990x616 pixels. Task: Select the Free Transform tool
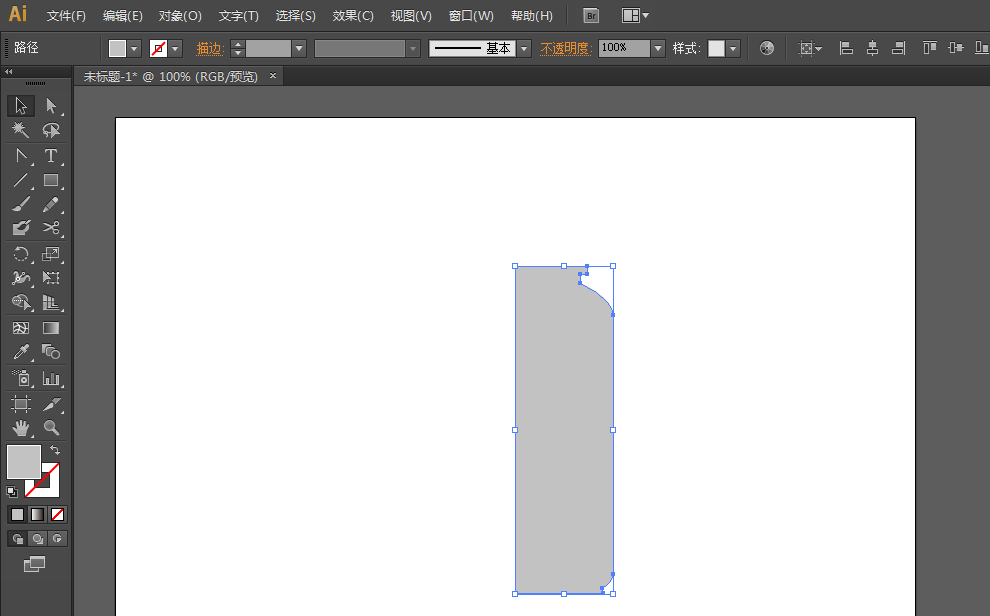click(51, 278)
